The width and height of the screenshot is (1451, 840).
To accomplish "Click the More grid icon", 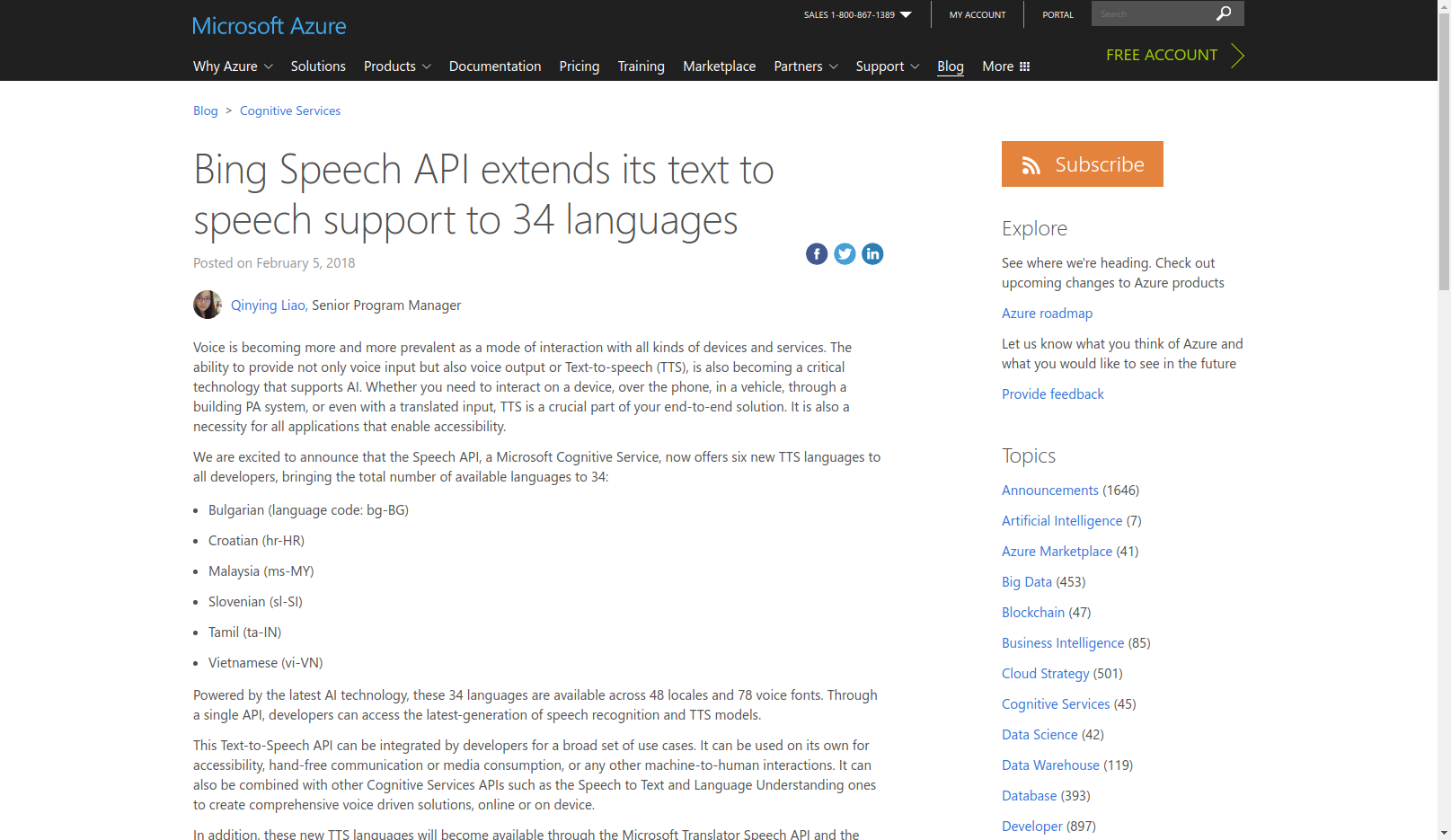I will tap(1025, 66).
